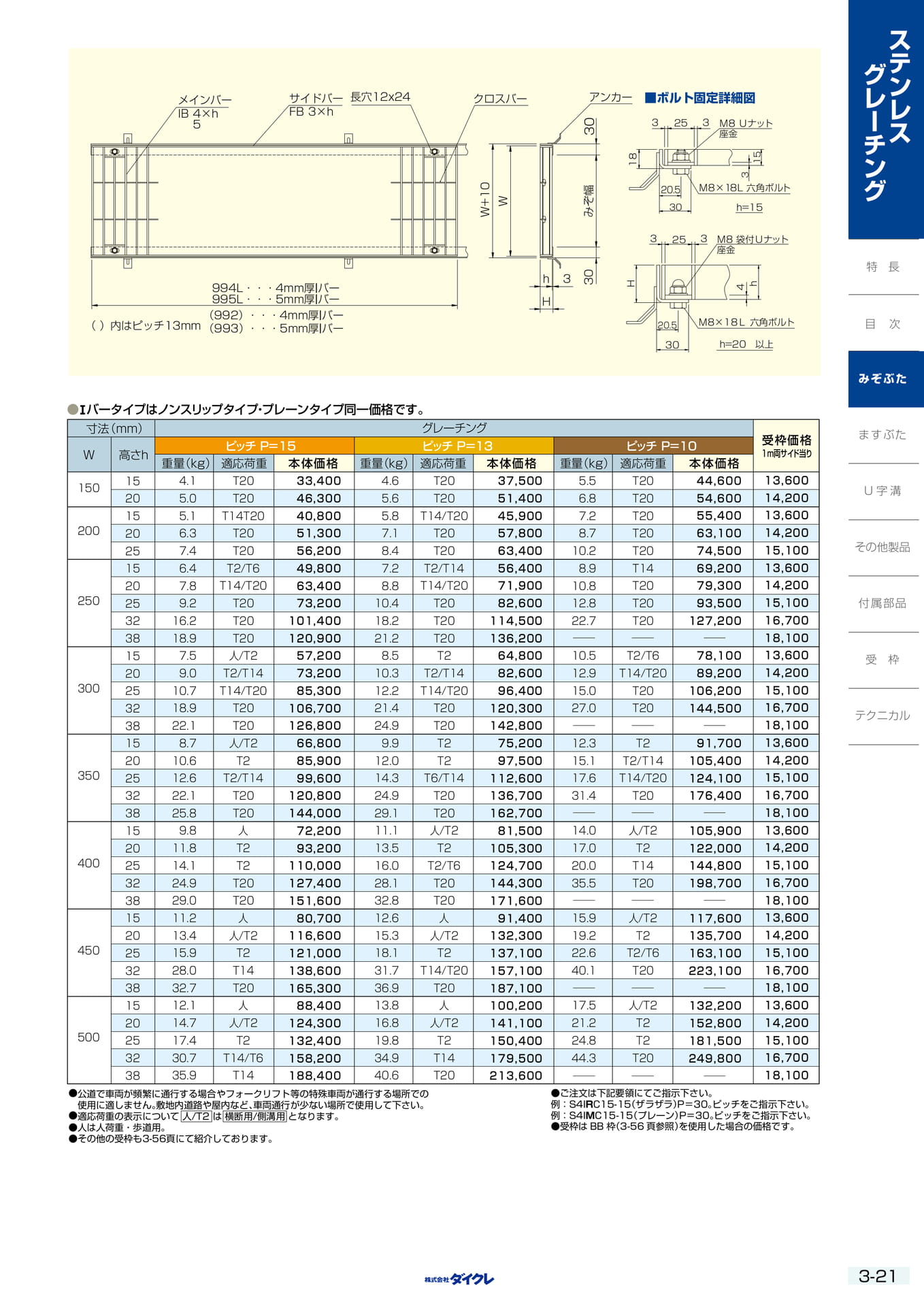Select the 受枠価格 column header
Image resolution: width=924 pixels, height=1307 pixels.
click(786, 446)
